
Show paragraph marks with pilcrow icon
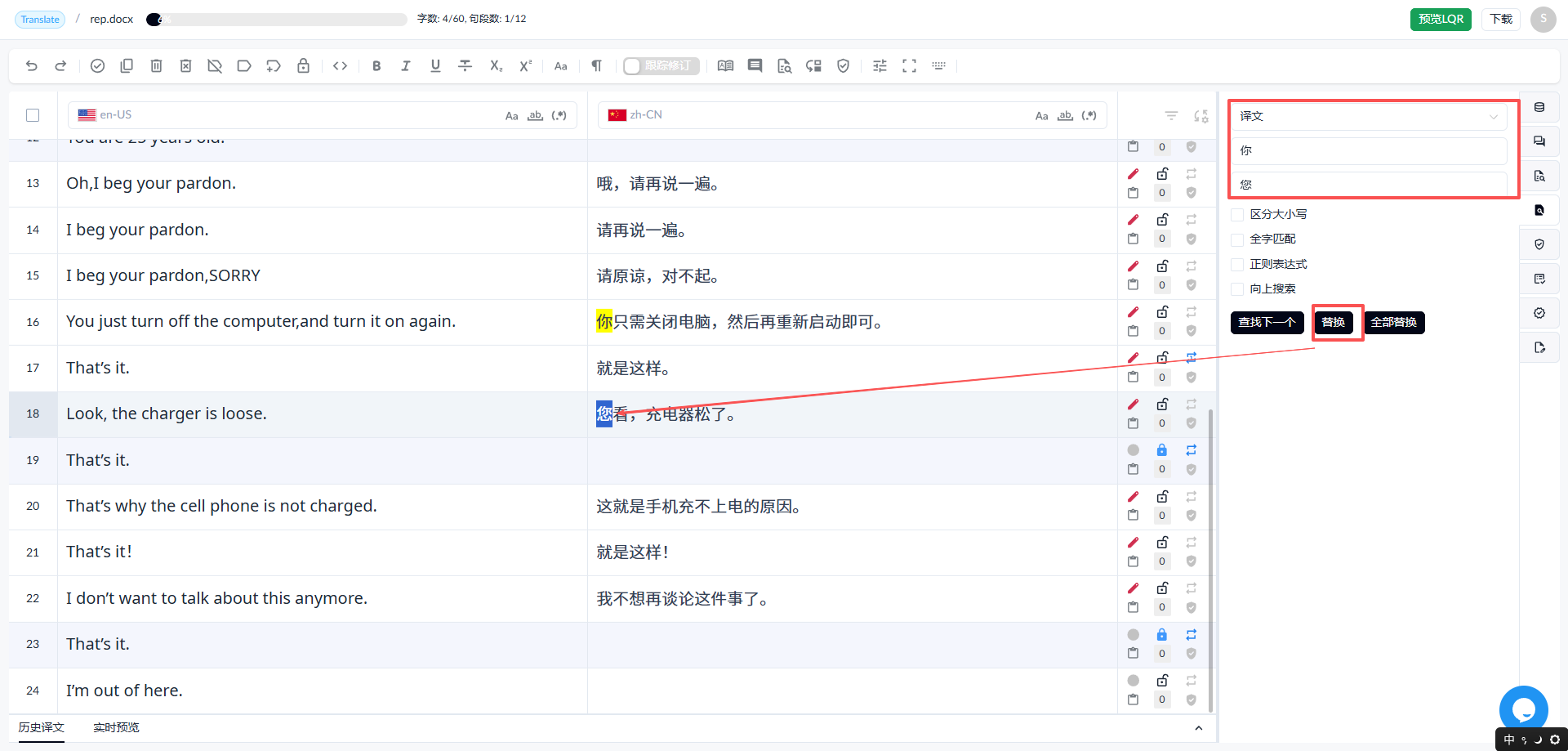click(597, 66)
